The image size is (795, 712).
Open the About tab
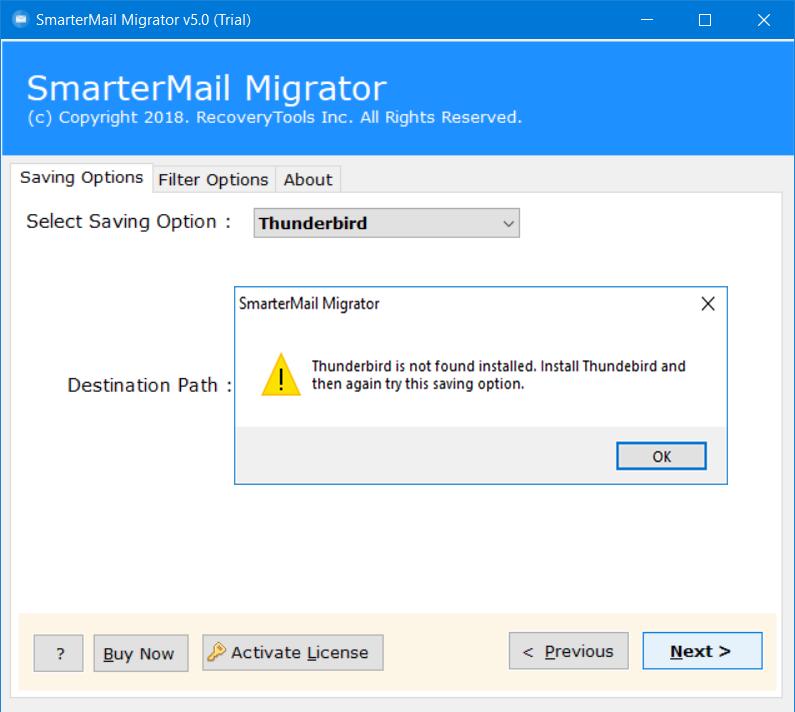pyautogui.click(x=308, y=180)
